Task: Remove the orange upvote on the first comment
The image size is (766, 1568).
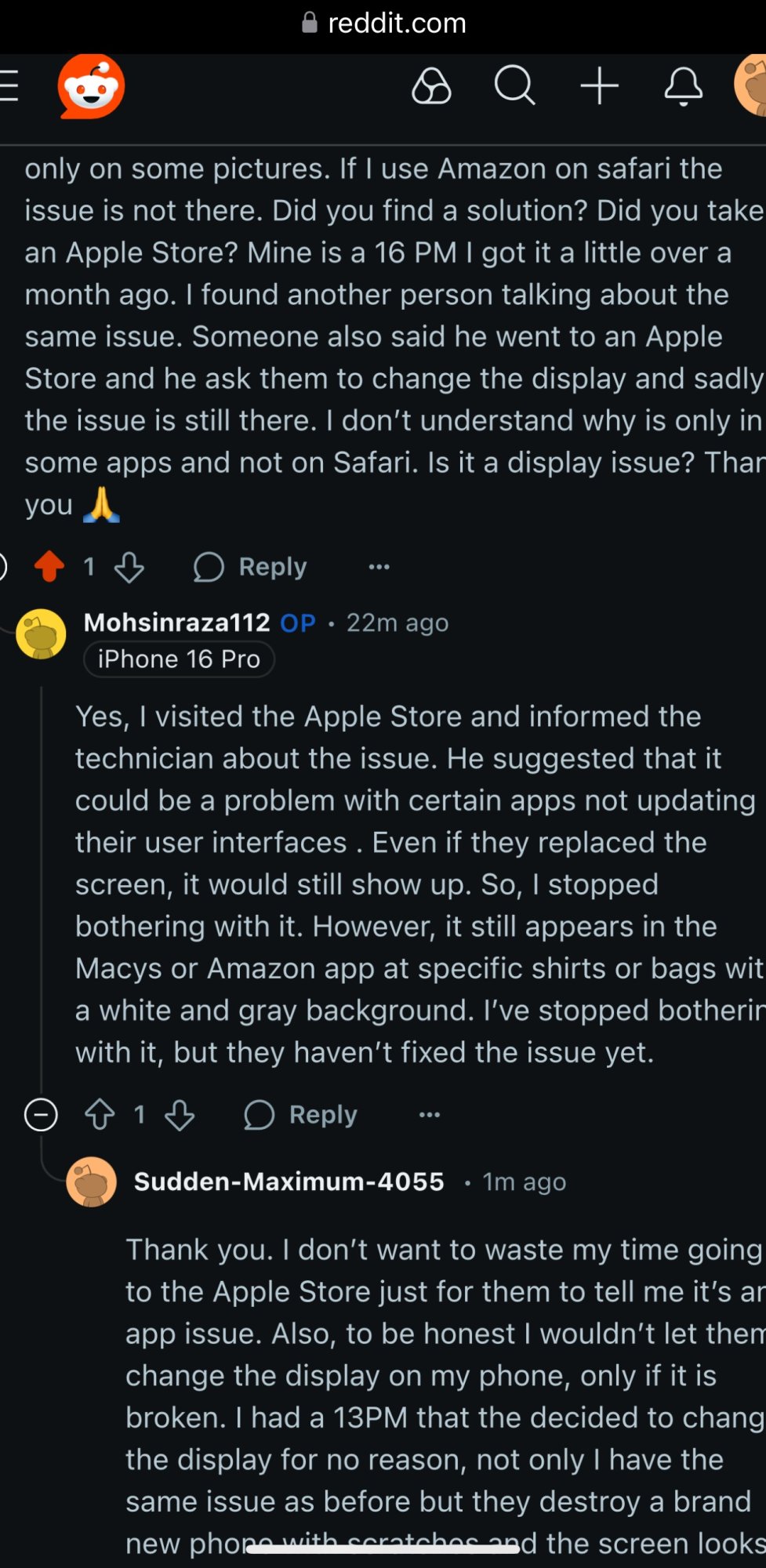Action: pos(49,566)
